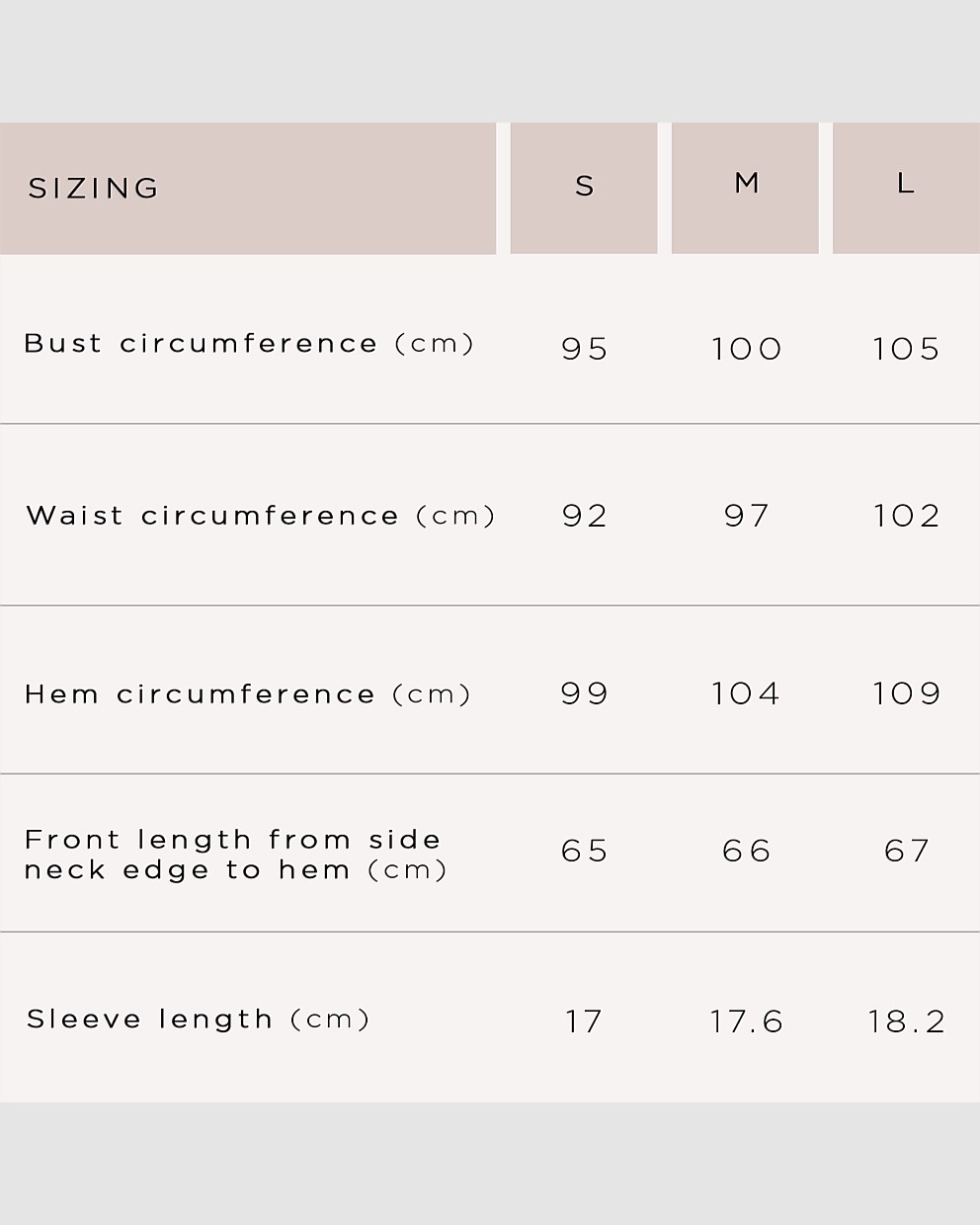Viewport: 980px width, 1225px height.
Task: Click the Hem circumference row label
Action: point(248,694)
